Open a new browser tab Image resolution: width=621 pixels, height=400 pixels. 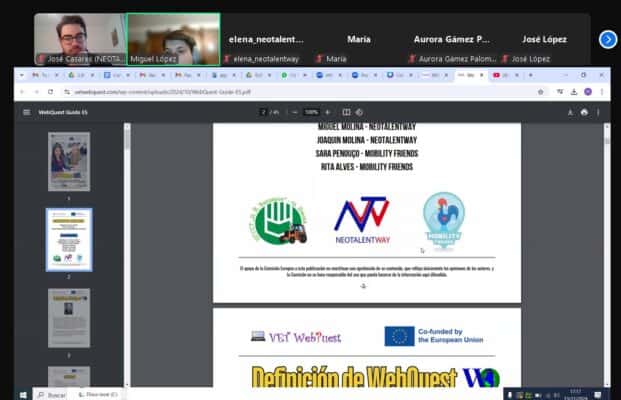(529, 75)
